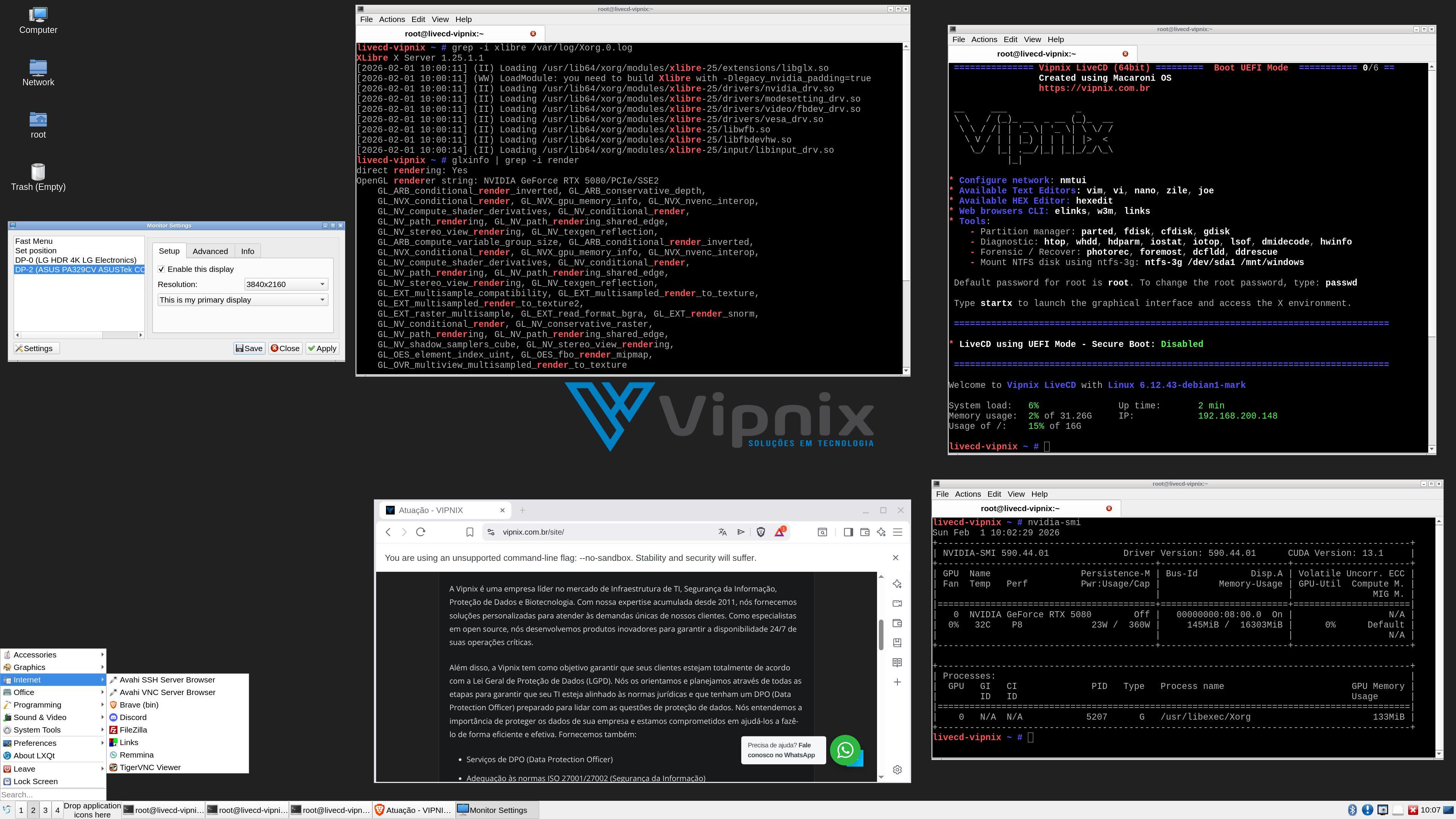The image size is (1456, 819).
Task: Click the green WhatsApp chat button
Action: coord(845,750)
